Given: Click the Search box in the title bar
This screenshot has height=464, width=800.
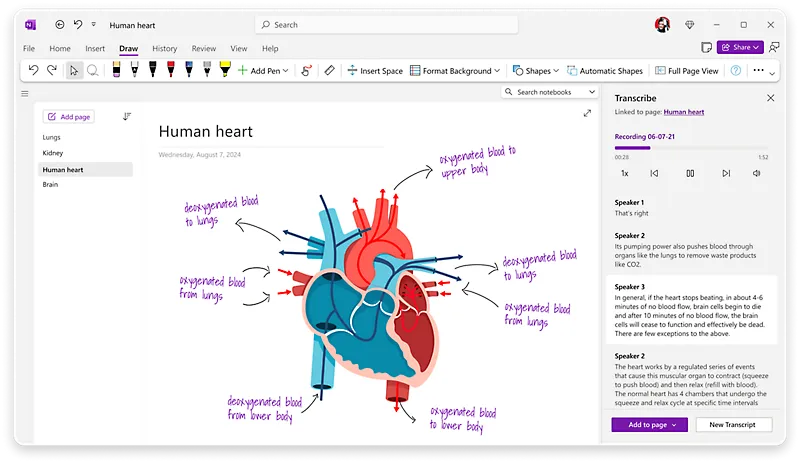Looking at the screenshot, I should 386,25.
